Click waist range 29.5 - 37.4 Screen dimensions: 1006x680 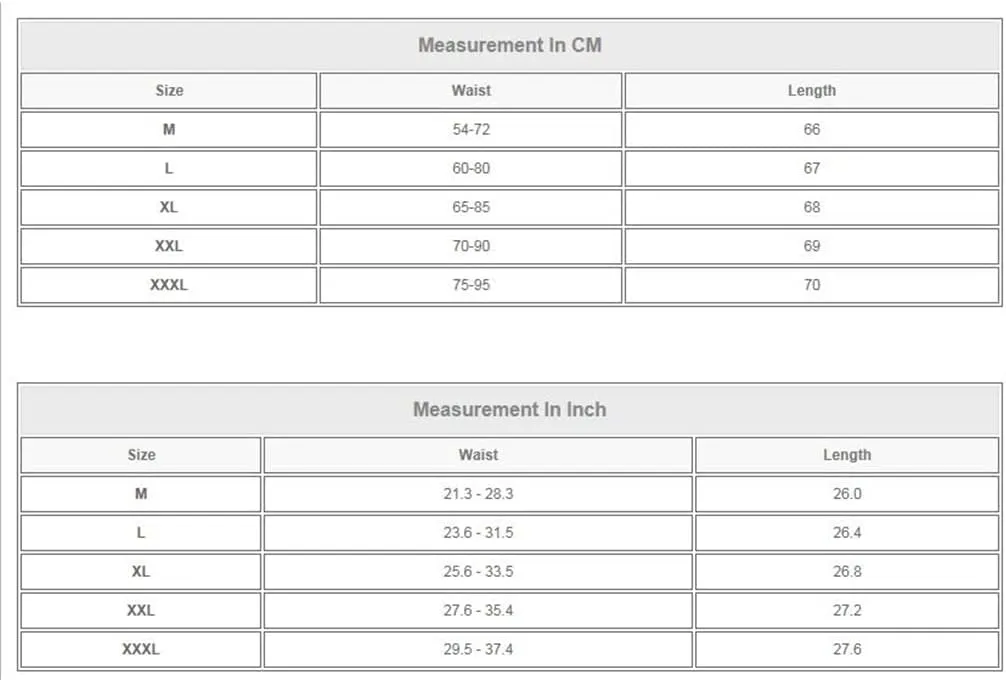coord(478,649)
